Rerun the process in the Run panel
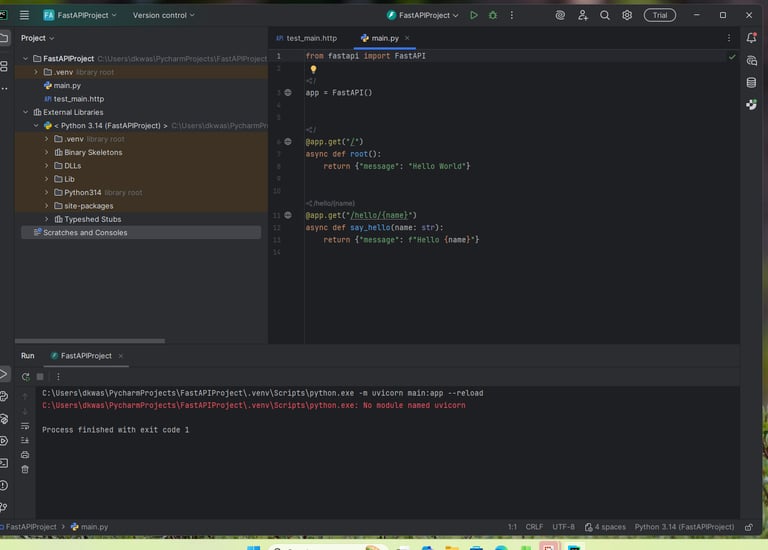The height and width of the screenshot is (550, 768). pyautogui.click(x=26, y=376)
